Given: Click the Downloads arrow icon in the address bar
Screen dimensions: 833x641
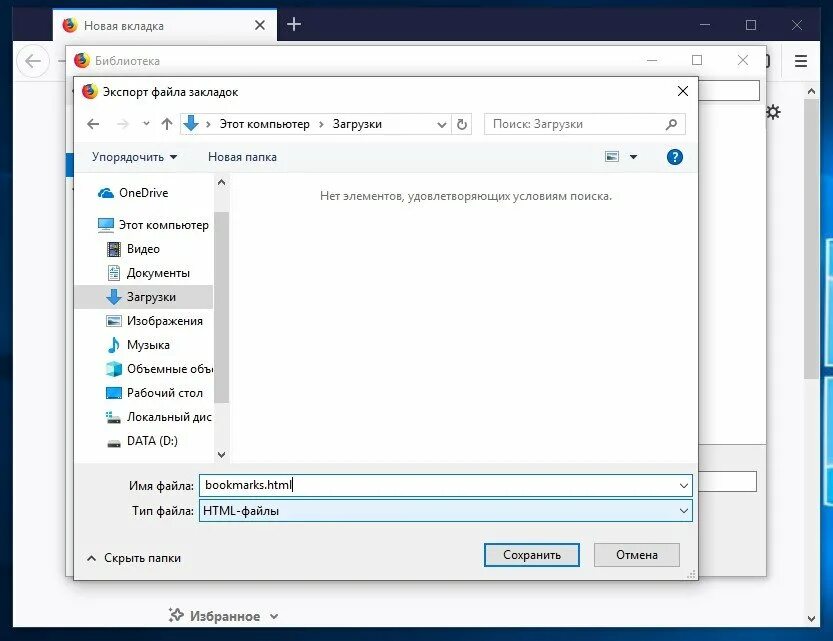Looking at the screenshot, I should 191,124.
